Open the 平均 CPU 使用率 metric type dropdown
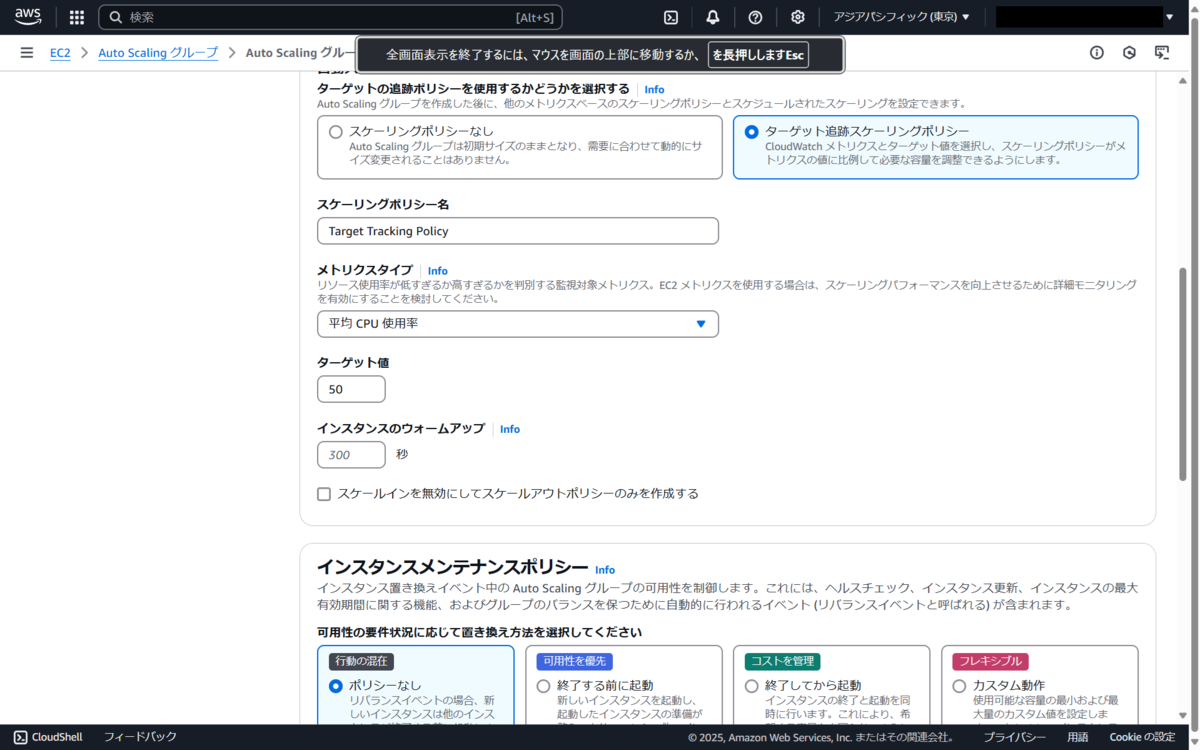This screenshot has width=1200, height=750. (x=518, y=324)
